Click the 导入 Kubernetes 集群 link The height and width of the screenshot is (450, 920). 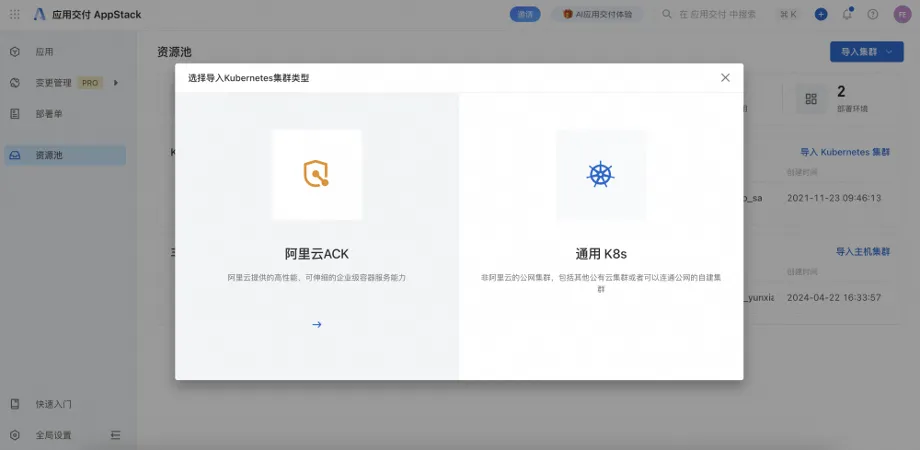(x=845, y=152)
